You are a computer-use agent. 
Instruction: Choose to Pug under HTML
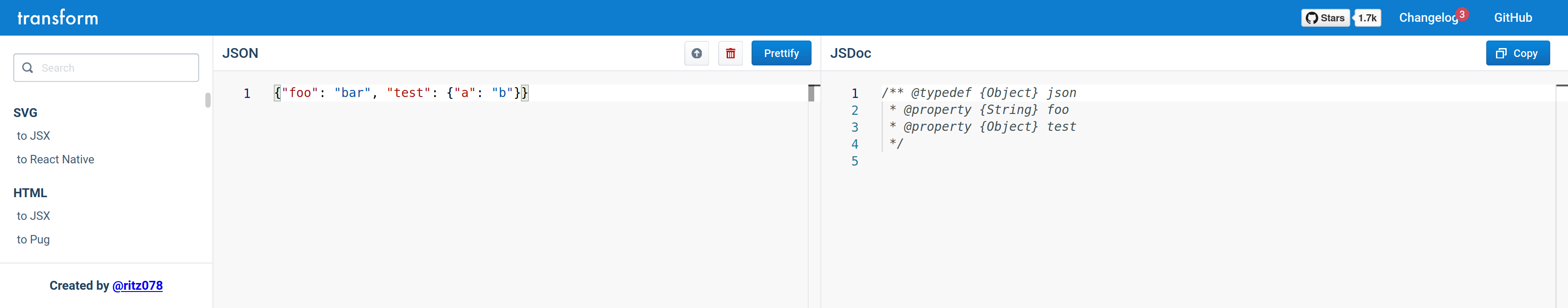pyautogui.click(x=33, y=240)
